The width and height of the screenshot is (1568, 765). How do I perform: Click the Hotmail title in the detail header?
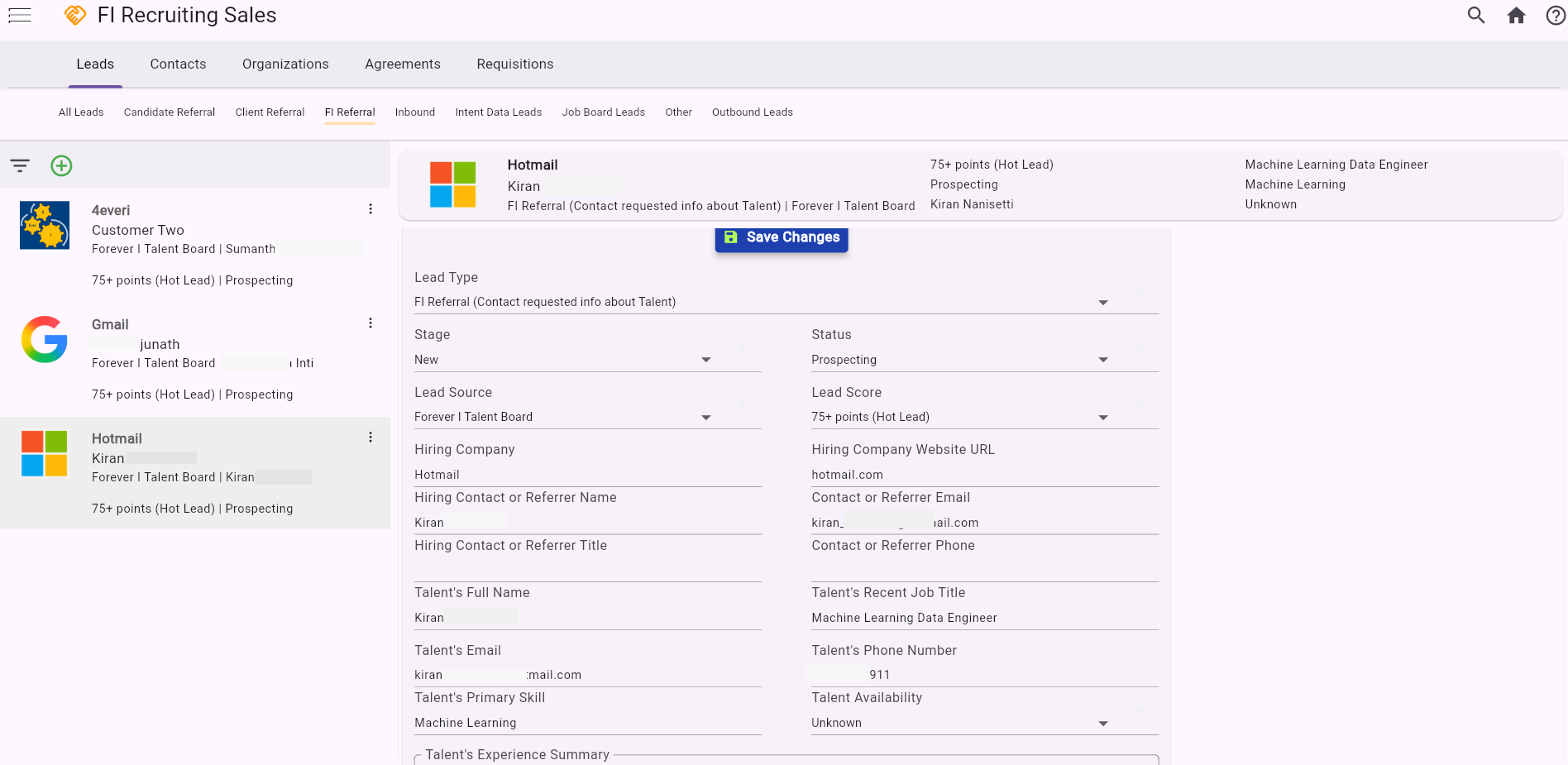pyautogui.click(x=533, y=165)
